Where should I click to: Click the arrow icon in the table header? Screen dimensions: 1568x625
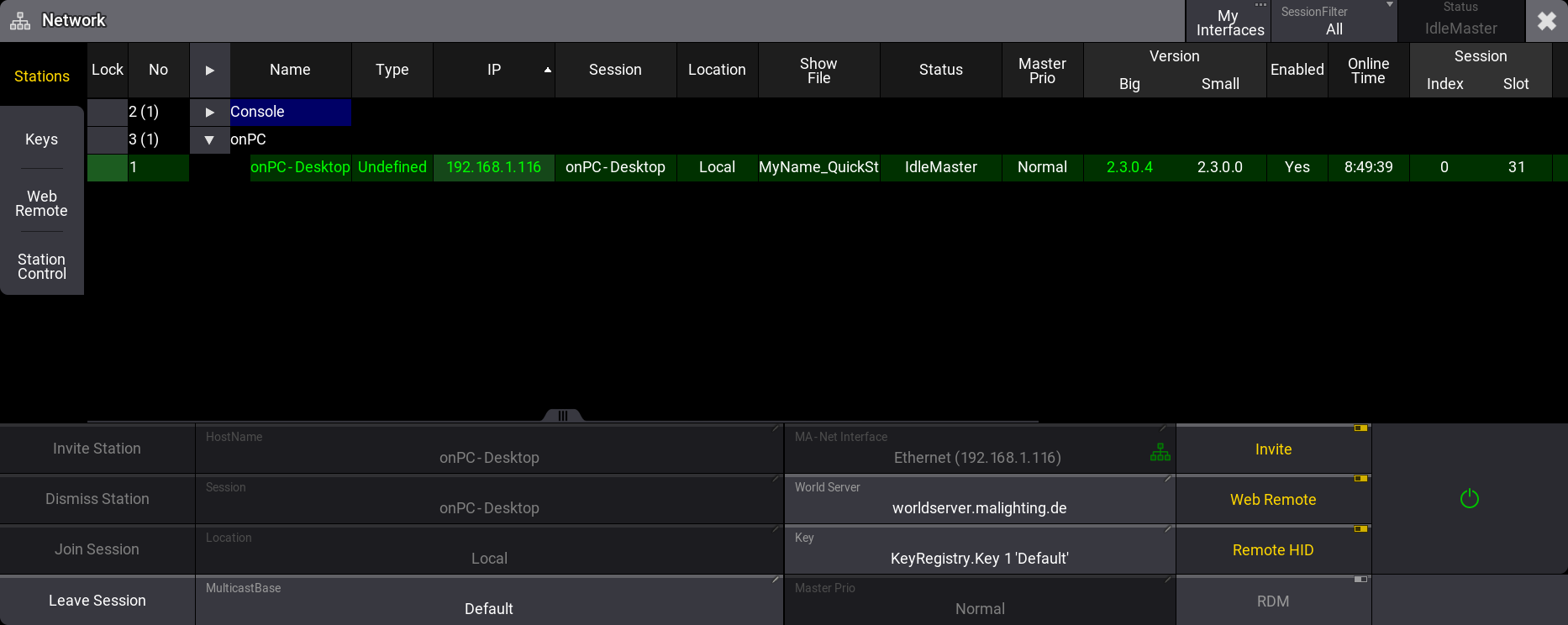pos(210,70)
